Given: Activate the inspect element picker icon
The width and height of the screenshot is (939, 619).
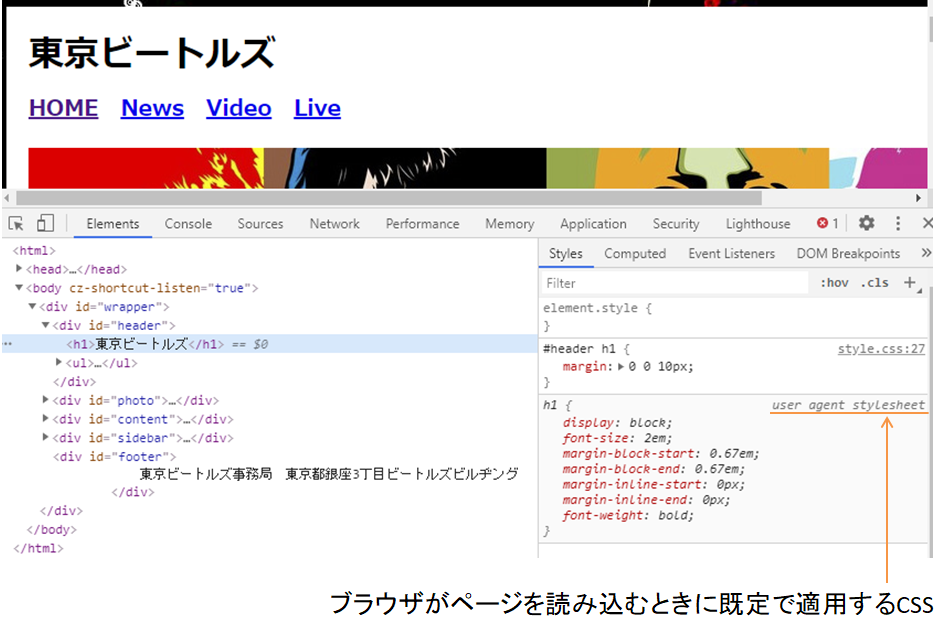Looking at the screenshot, I should pyautogui.click(x=16, y=224).
